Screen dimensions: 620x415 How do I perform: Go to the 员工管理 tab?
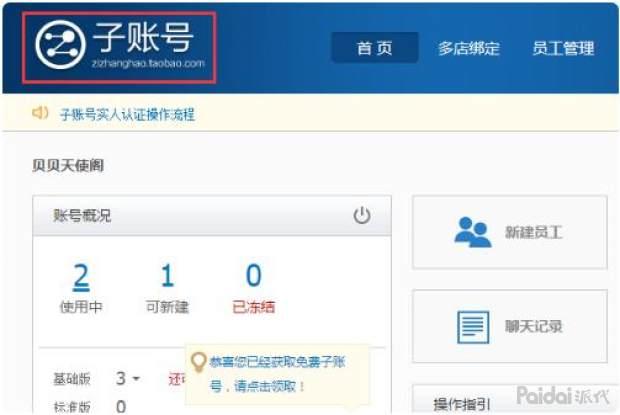(x=563, y=48)
